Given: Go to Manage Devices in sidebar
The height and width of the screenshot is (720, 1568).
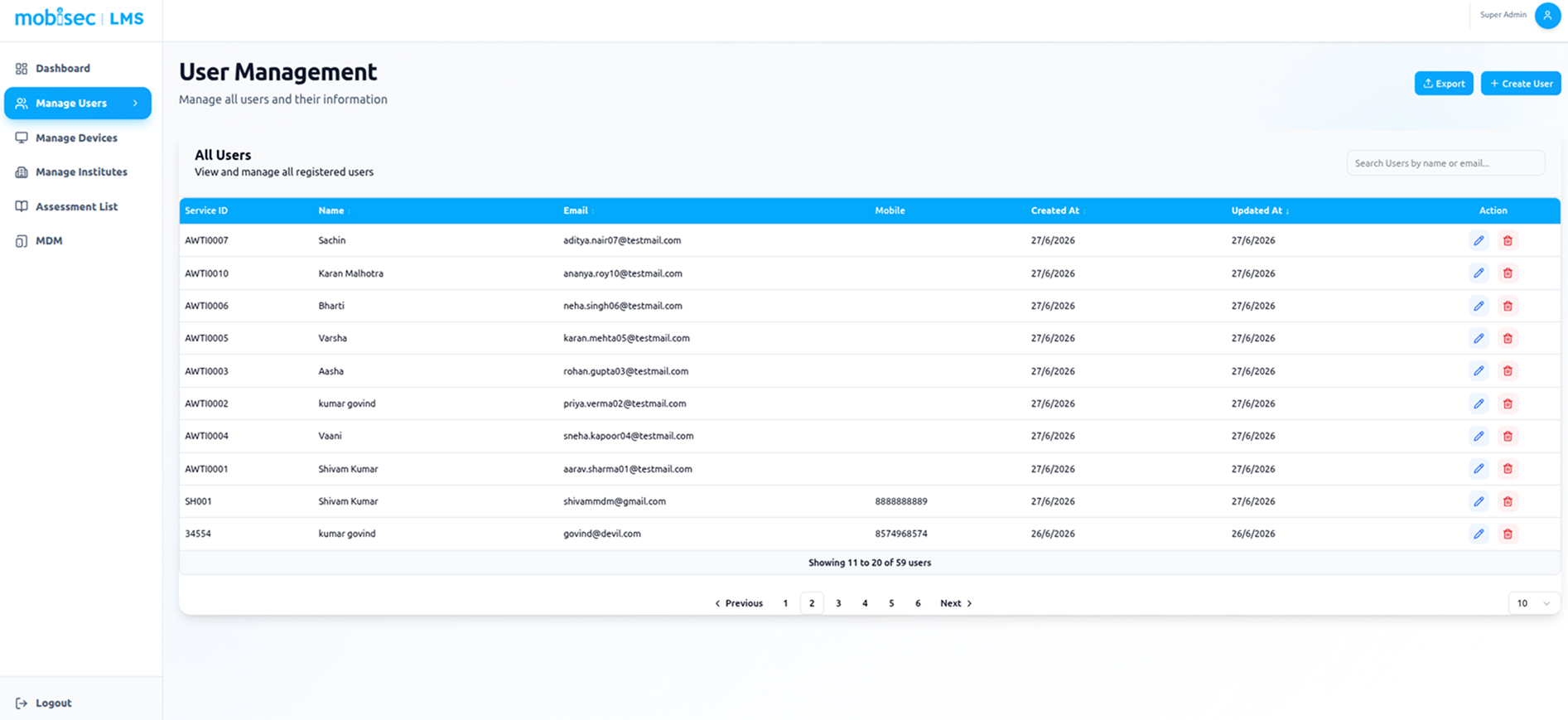Looking at the screenshot, I should (78, 138).
